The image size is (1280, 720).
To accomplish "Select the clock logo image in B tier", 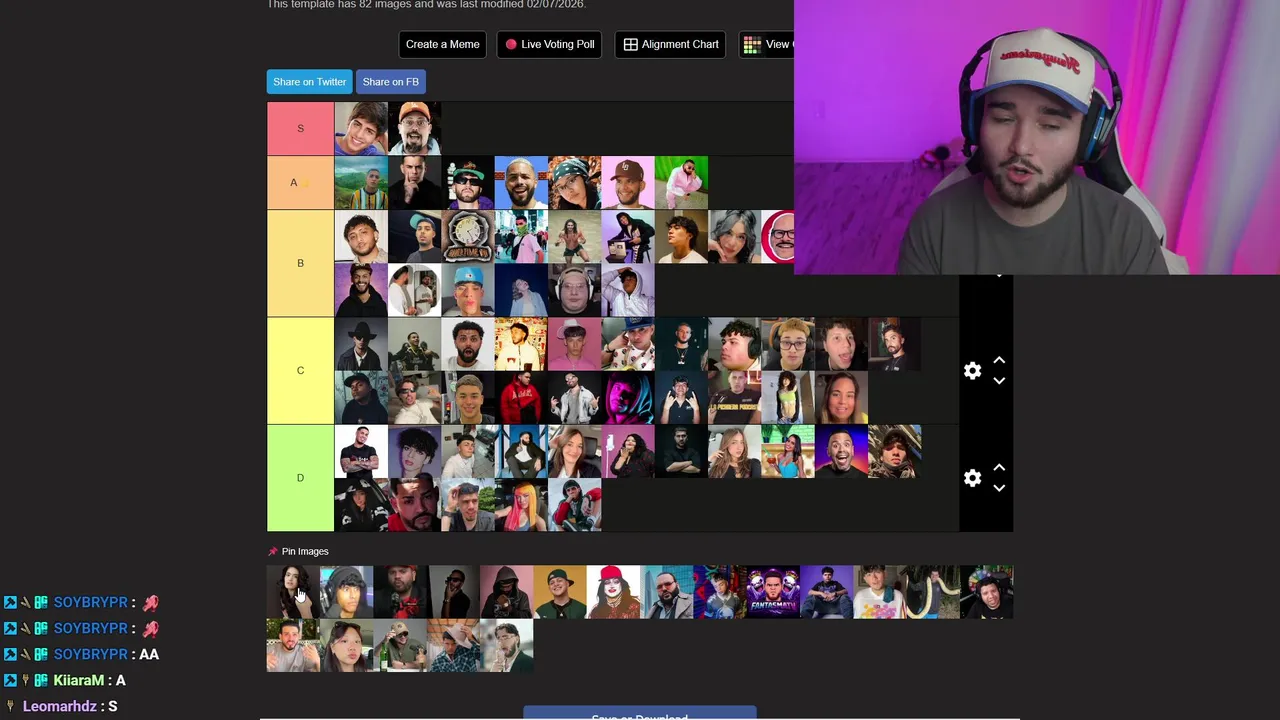I will coord(468,236).
